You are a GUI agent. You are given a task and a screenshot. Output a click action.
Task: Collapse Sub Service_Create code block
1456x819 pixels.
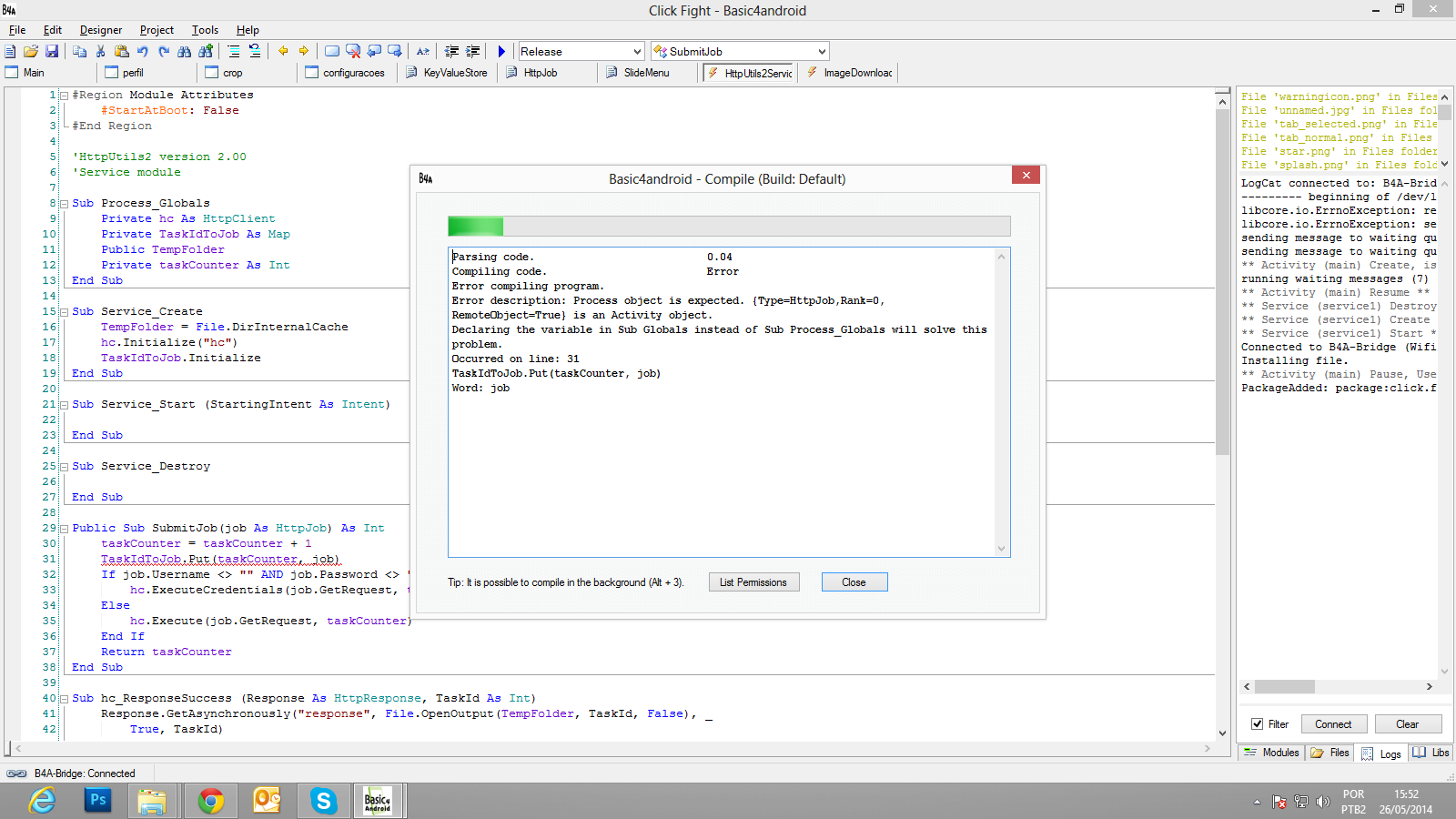(64, 311)
